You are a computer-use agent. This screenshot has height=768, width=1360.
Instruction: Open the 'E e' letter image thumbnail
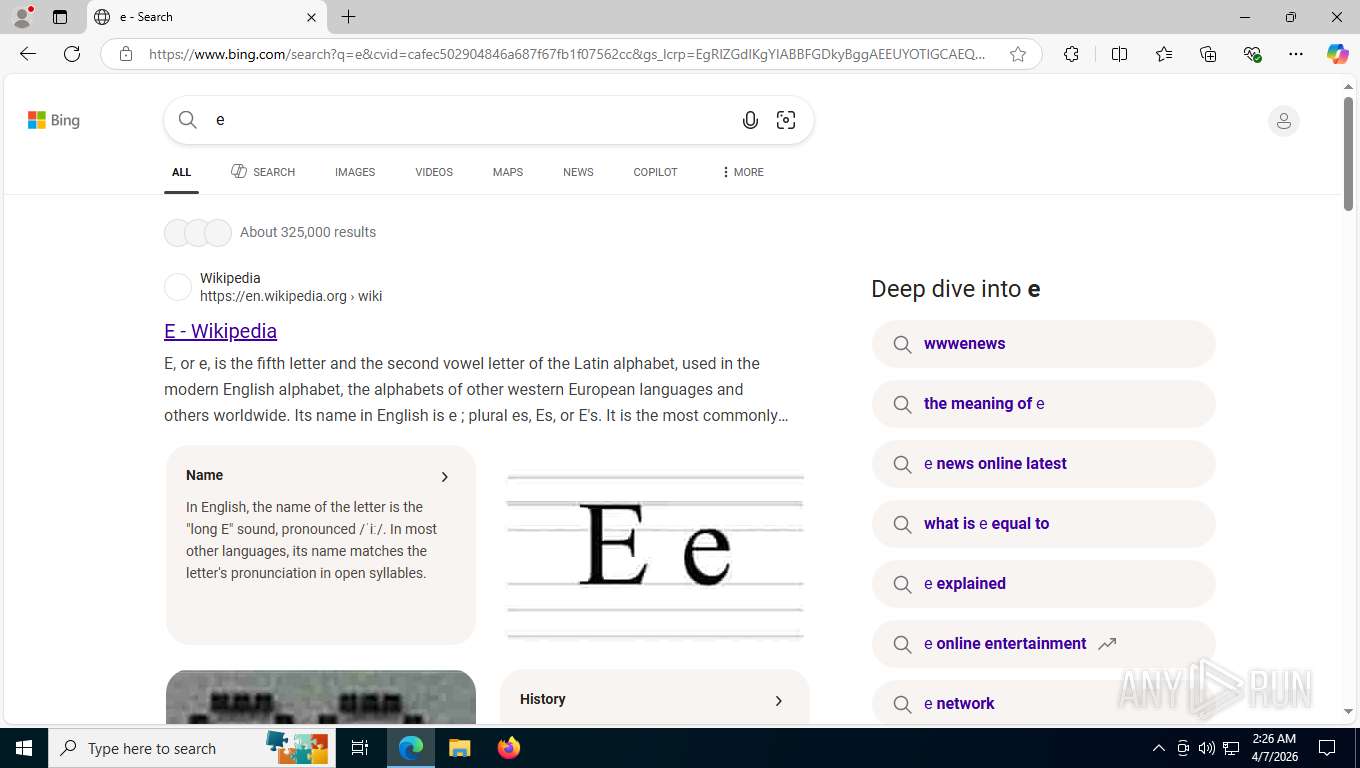click(x=655, y=556)
